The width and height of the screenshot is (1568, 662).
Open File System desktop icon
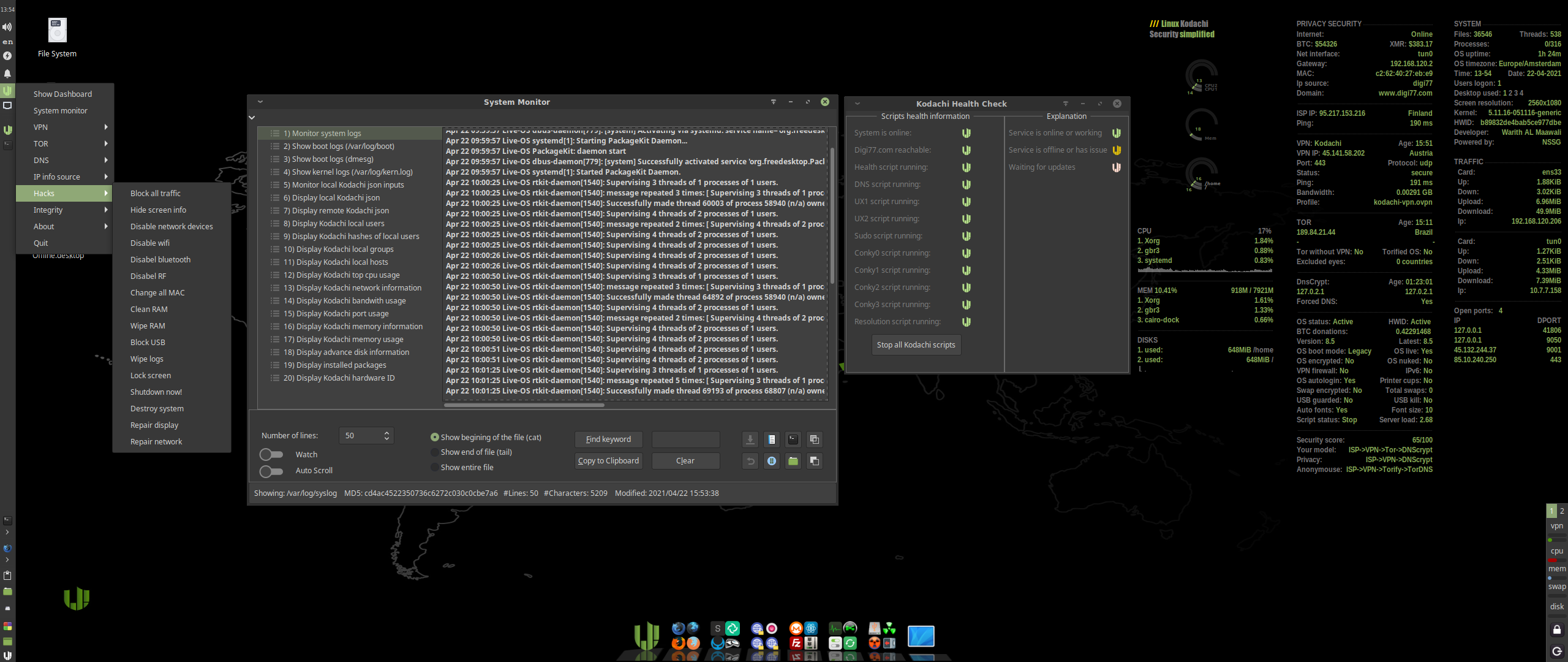pos(57,38)
